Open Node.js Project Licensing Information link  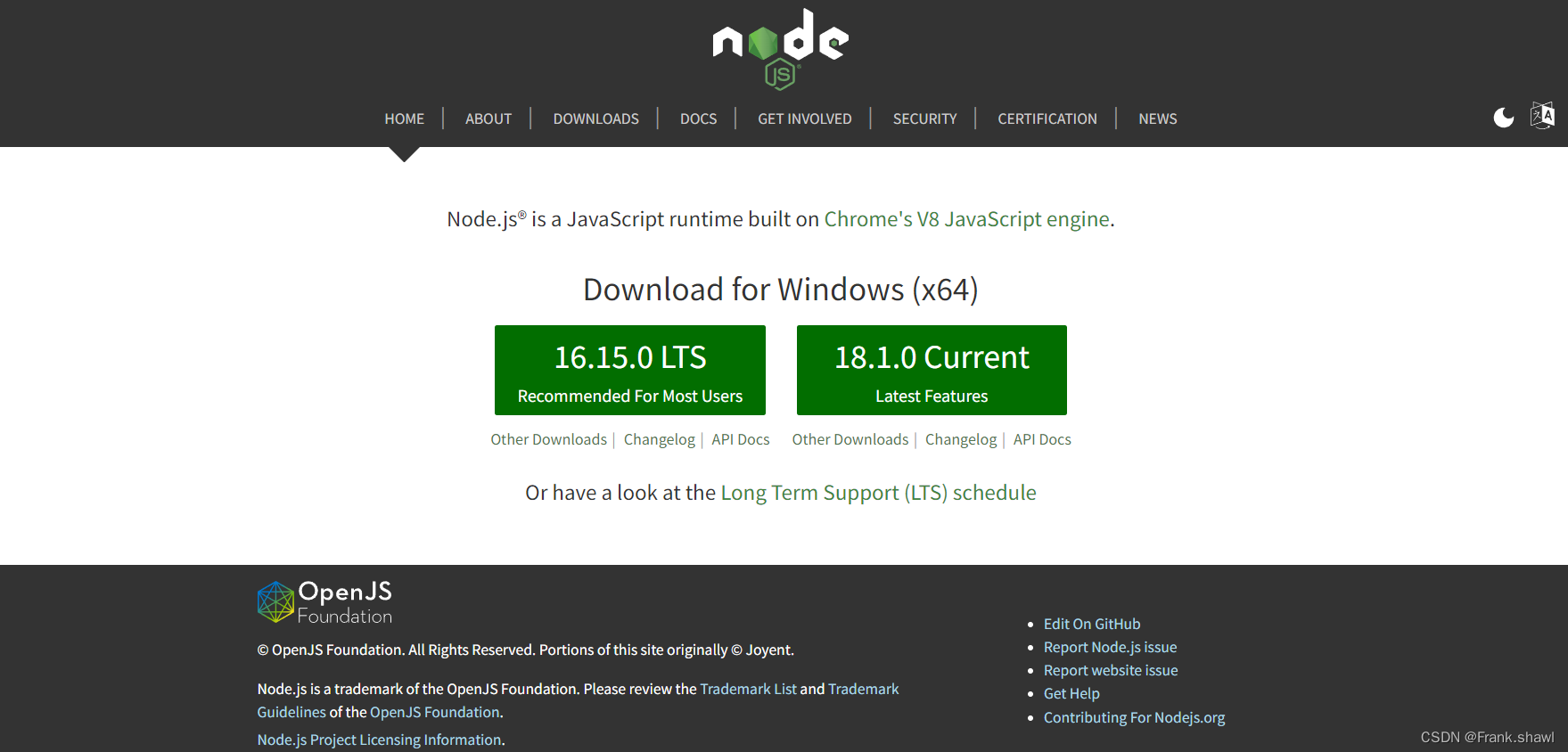(379, 740)
